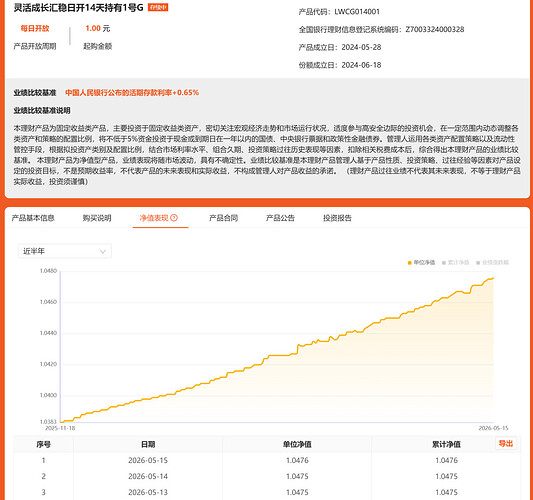
Task: Click the product title 灵活成长汇稳日开14天持有1号G
Action: pyautogui.click(x=79, y=7)
